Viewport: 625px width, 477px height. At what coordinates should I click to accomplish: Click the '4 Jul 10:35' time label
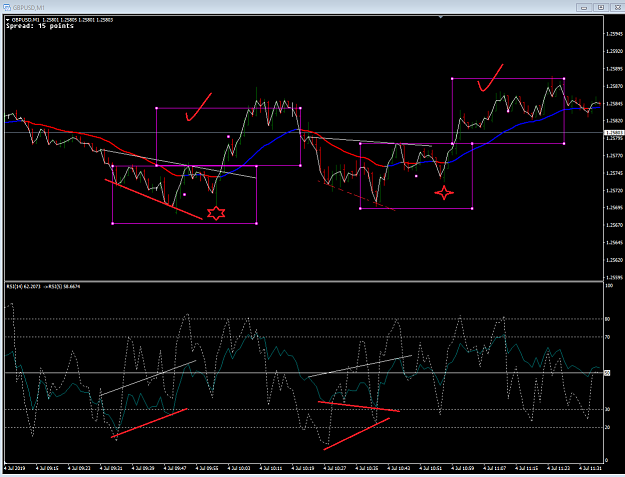coord(367,468)
